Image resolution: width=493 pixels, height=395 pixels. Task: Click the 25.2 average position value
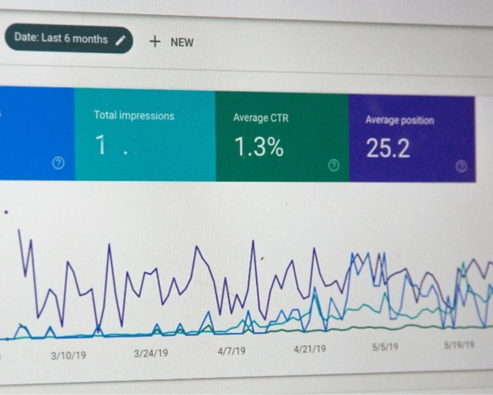point(388,149)
